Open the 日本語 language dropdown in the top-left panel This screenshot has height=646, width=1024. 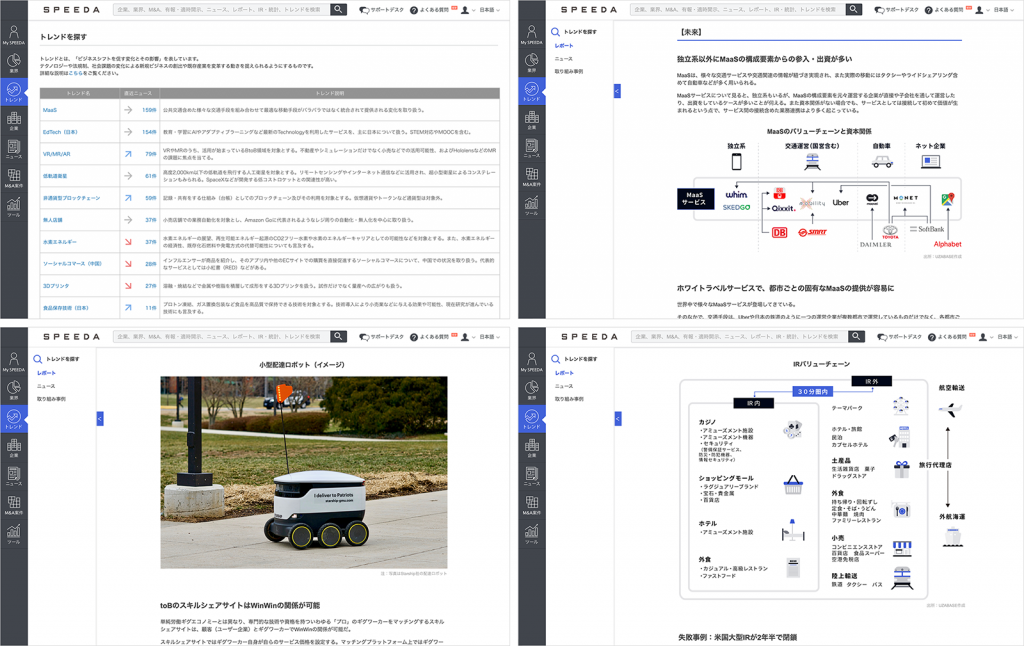490,10
